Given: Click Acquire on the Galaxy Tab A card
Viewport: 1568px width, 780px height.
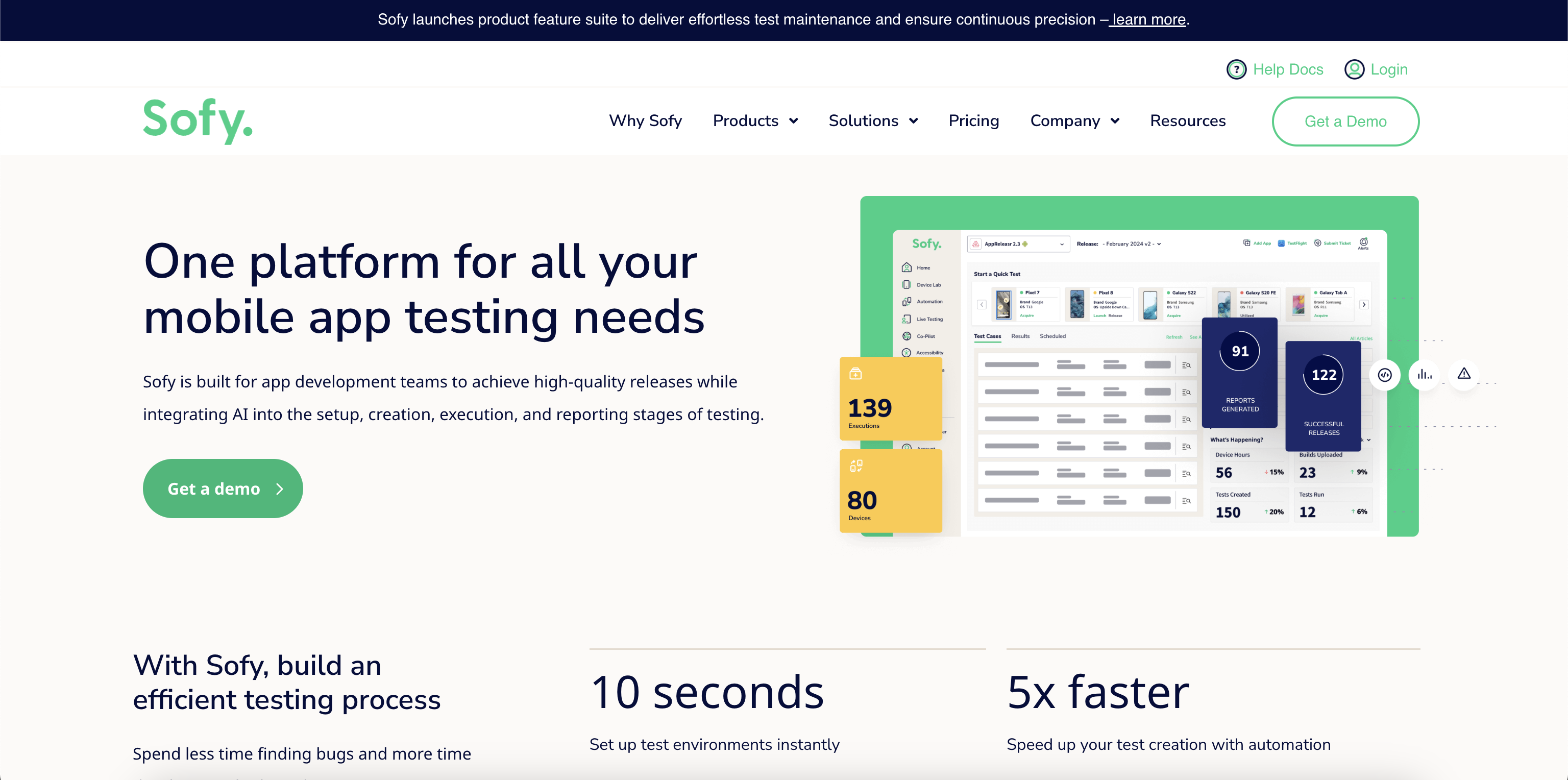Looking at the screenshot, I should pyautogui.click(x=1320, y=315).
